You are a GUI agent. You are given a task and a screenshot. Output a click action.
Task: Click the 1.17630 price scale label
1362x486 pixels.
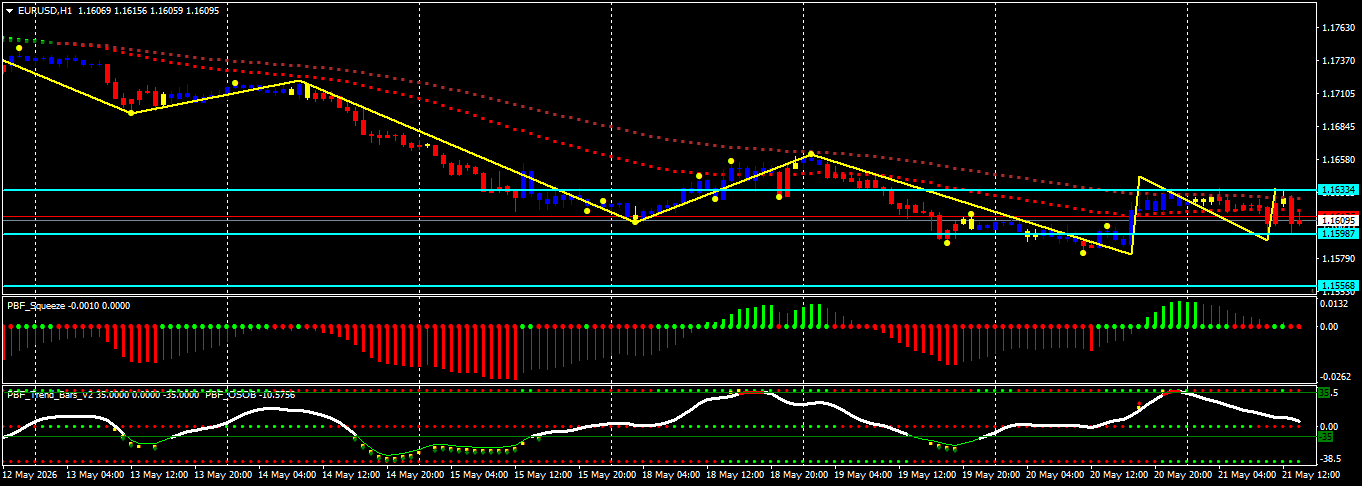point(1337,28)
